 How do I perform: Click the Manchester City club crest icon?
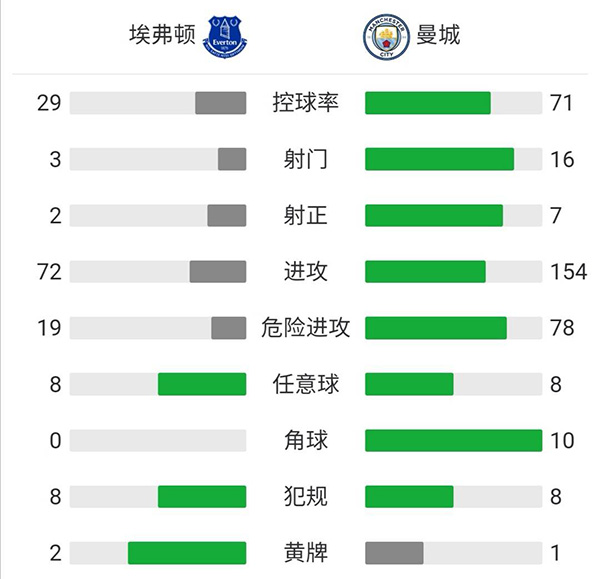coord(381,36)
